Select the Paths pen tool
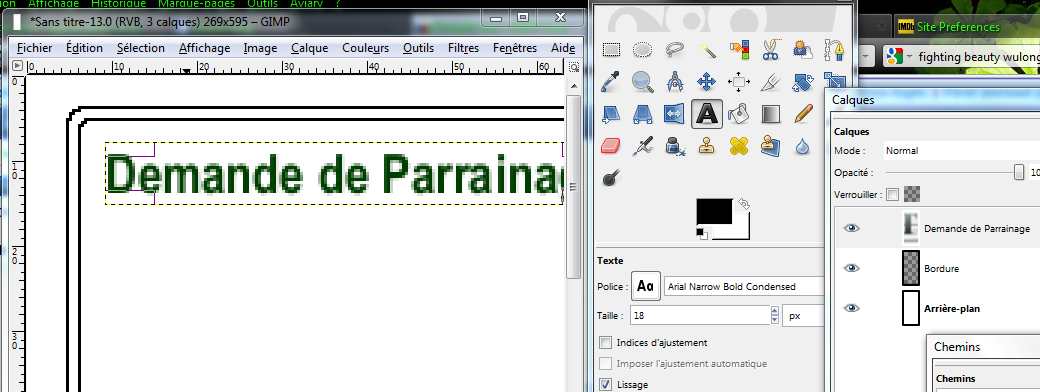The height and width of the screenshot is (392, 1040). pos(834,50)
